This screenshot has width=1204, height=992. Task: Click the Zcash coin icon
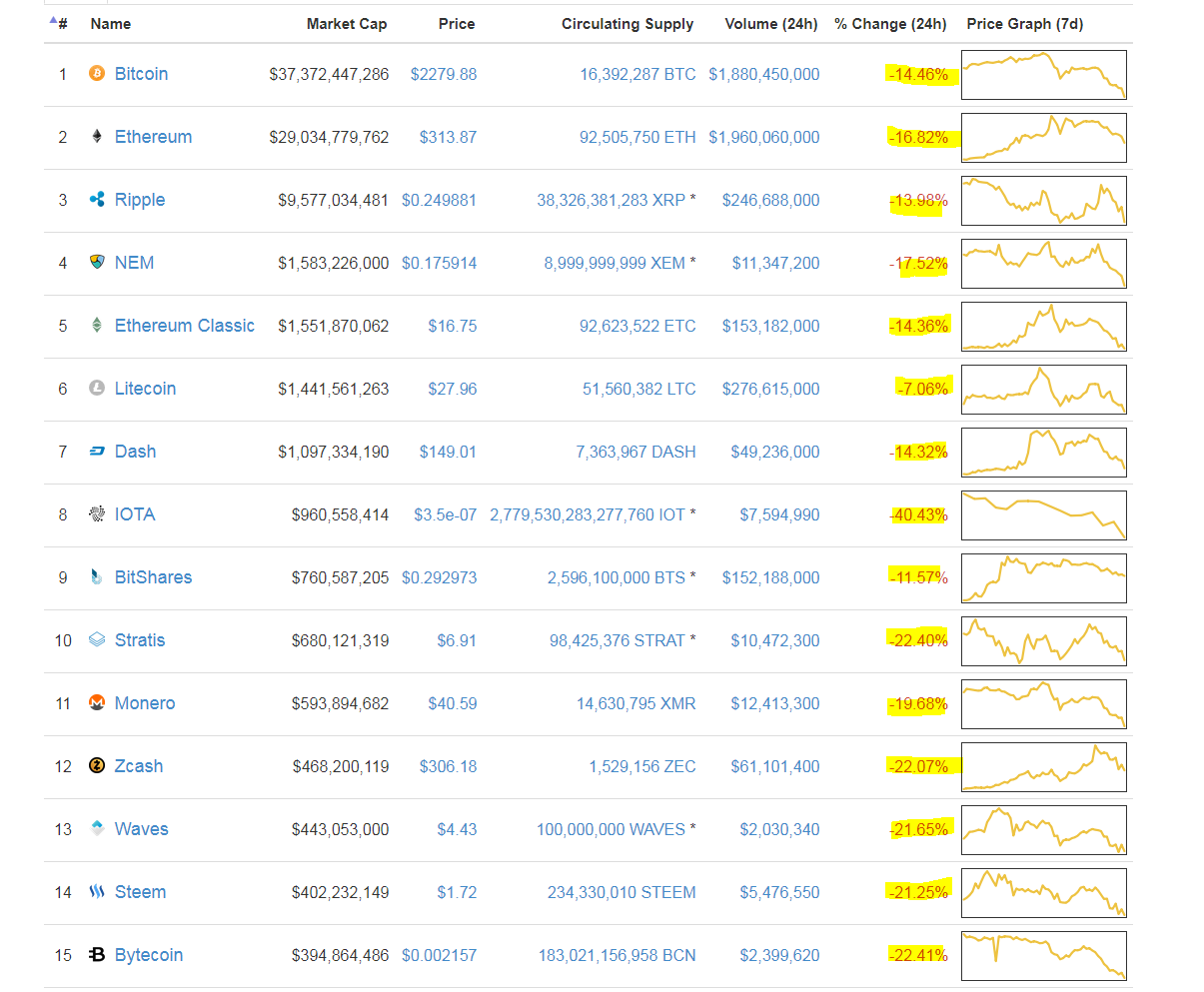[97, 766]
